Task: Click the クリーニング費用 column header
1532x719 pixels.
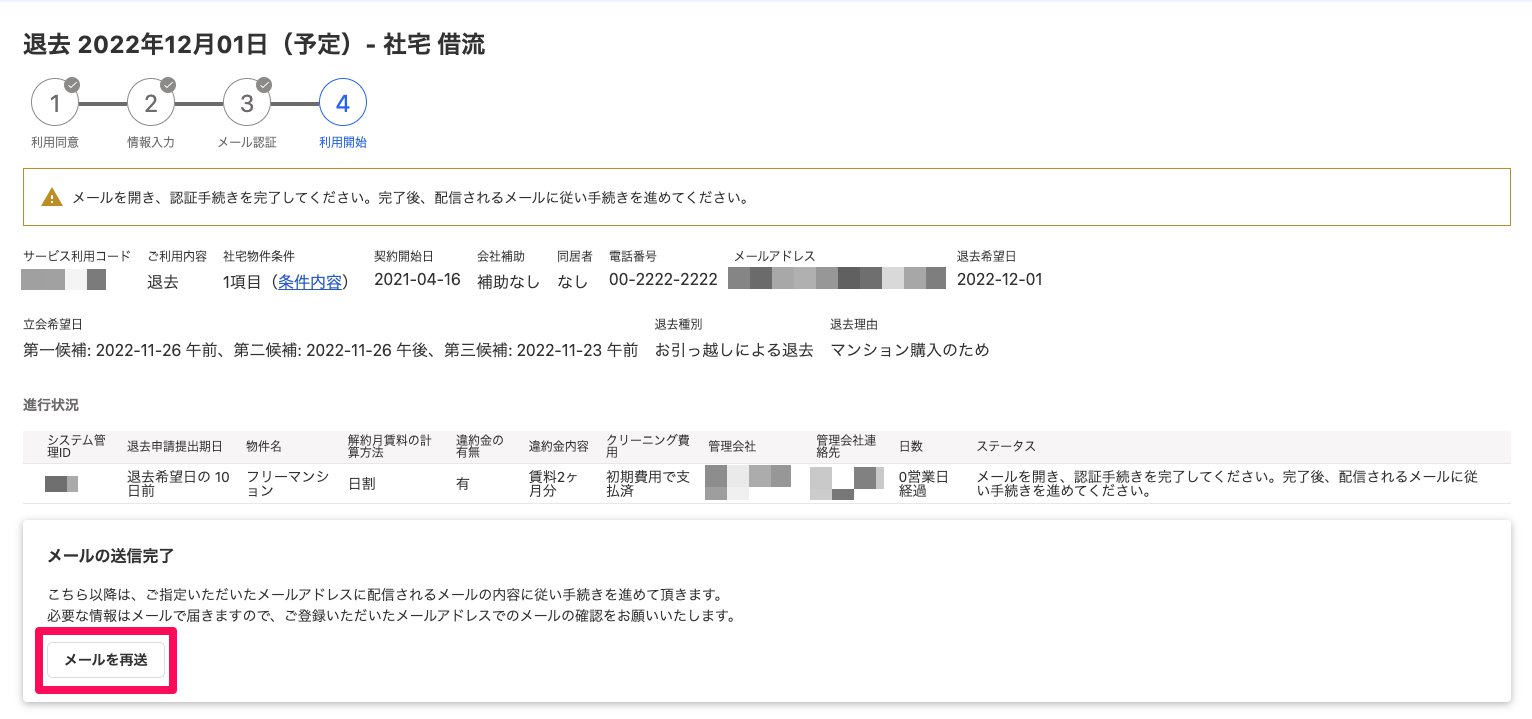Action: [x=648, y=446]
